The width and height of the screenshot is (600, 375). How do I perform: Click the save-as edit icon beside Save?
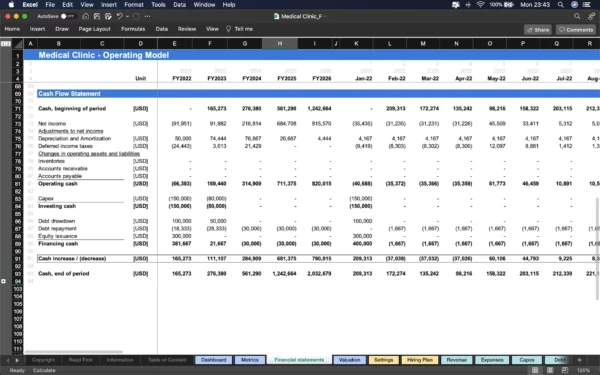[108, 16]
